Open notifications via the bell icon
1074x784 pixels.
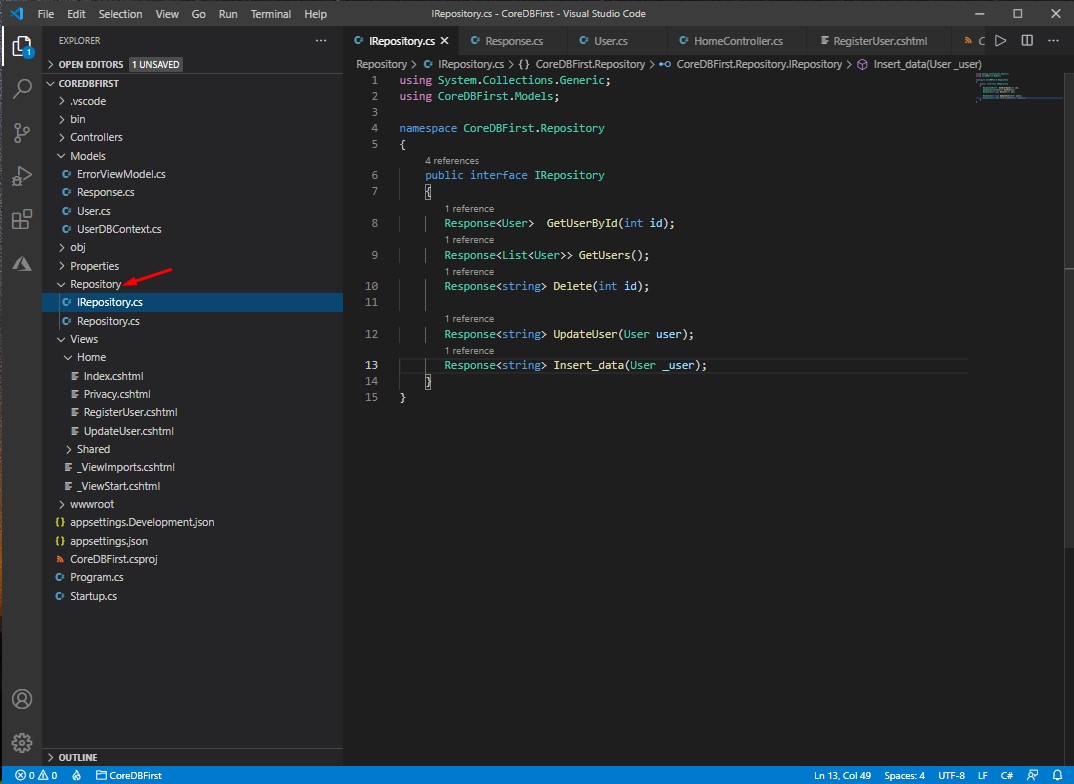1056,775
